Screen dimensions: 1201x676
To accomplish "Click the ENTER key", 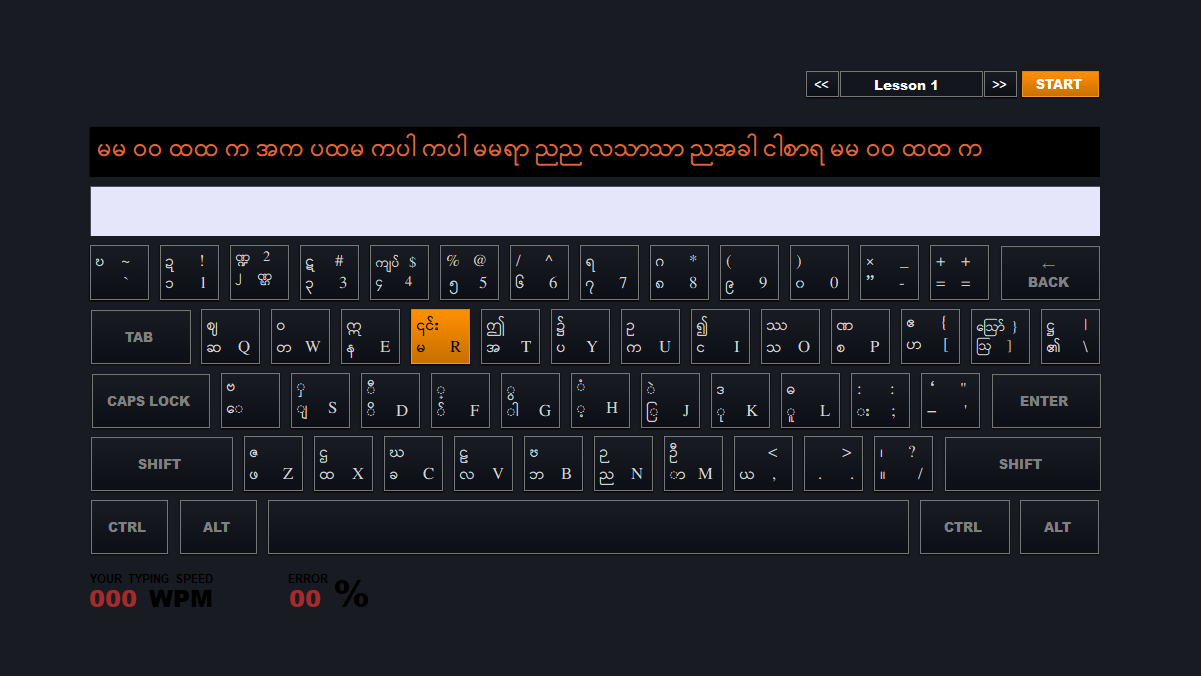I will click(1046, 401).
